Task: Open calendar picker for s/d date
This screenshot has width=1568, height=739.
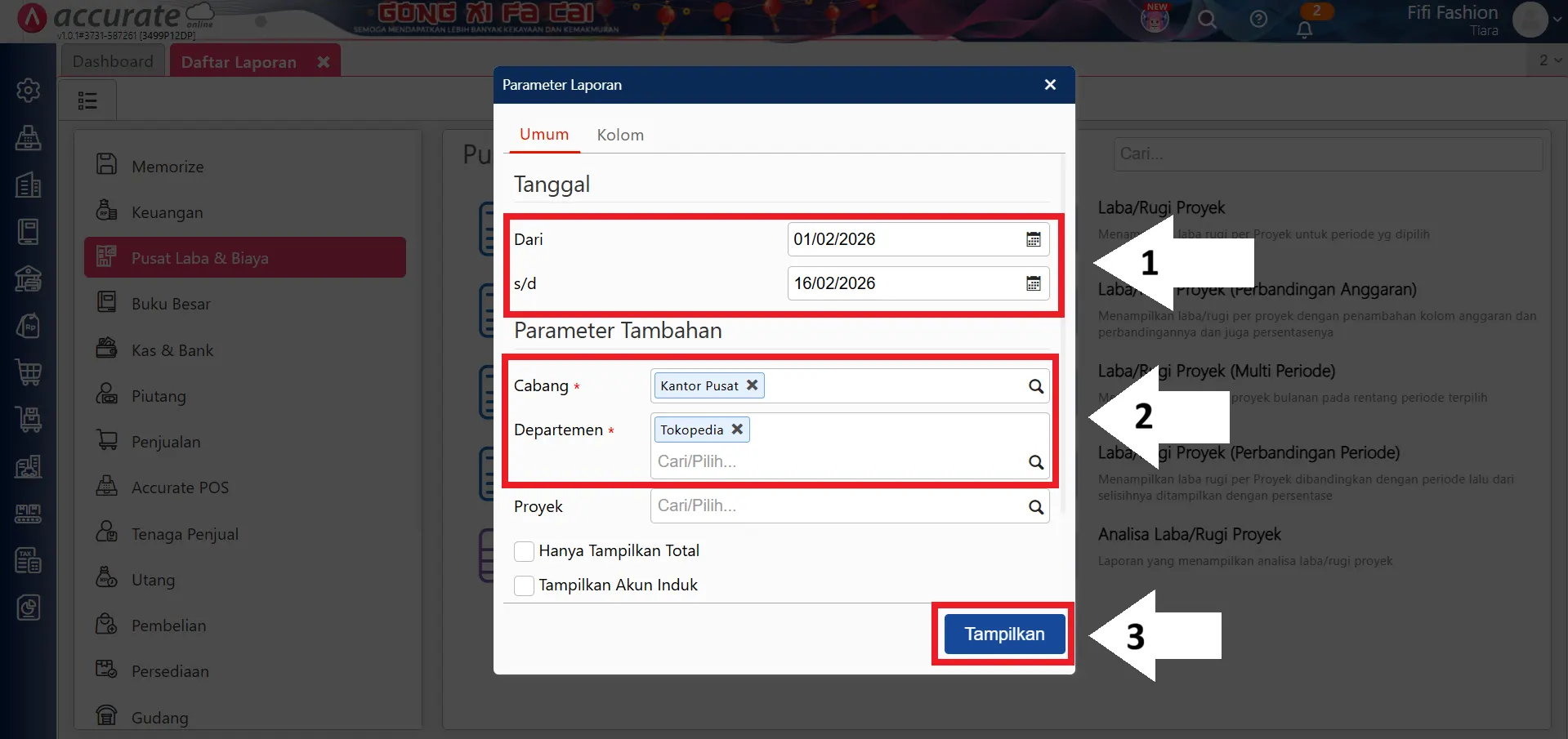Action: (x=1033, y=283)
